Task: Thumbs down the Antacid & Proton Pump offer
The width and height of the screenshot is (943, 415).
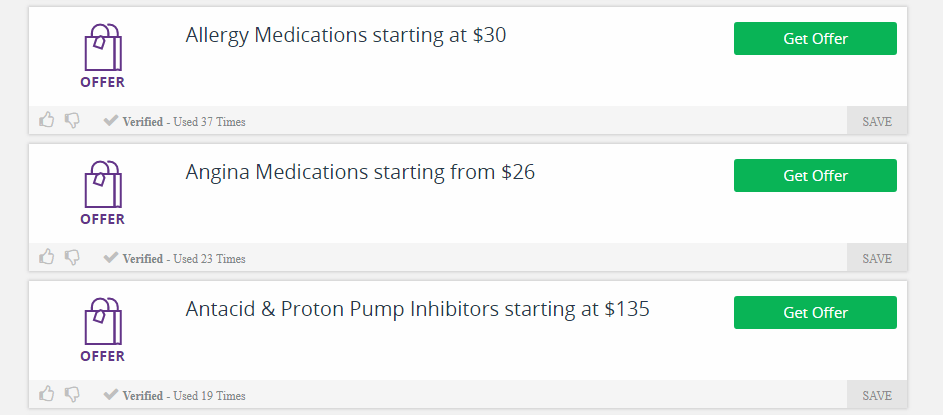Action: click(72, 395)
